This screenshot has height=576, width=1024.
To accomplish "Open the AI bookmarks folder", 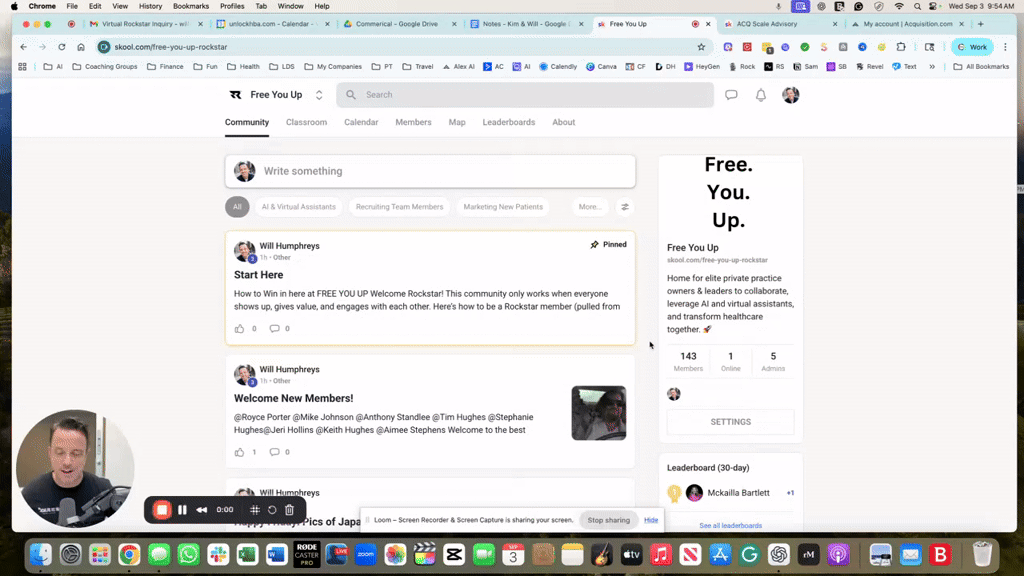I will coord(53,67).
